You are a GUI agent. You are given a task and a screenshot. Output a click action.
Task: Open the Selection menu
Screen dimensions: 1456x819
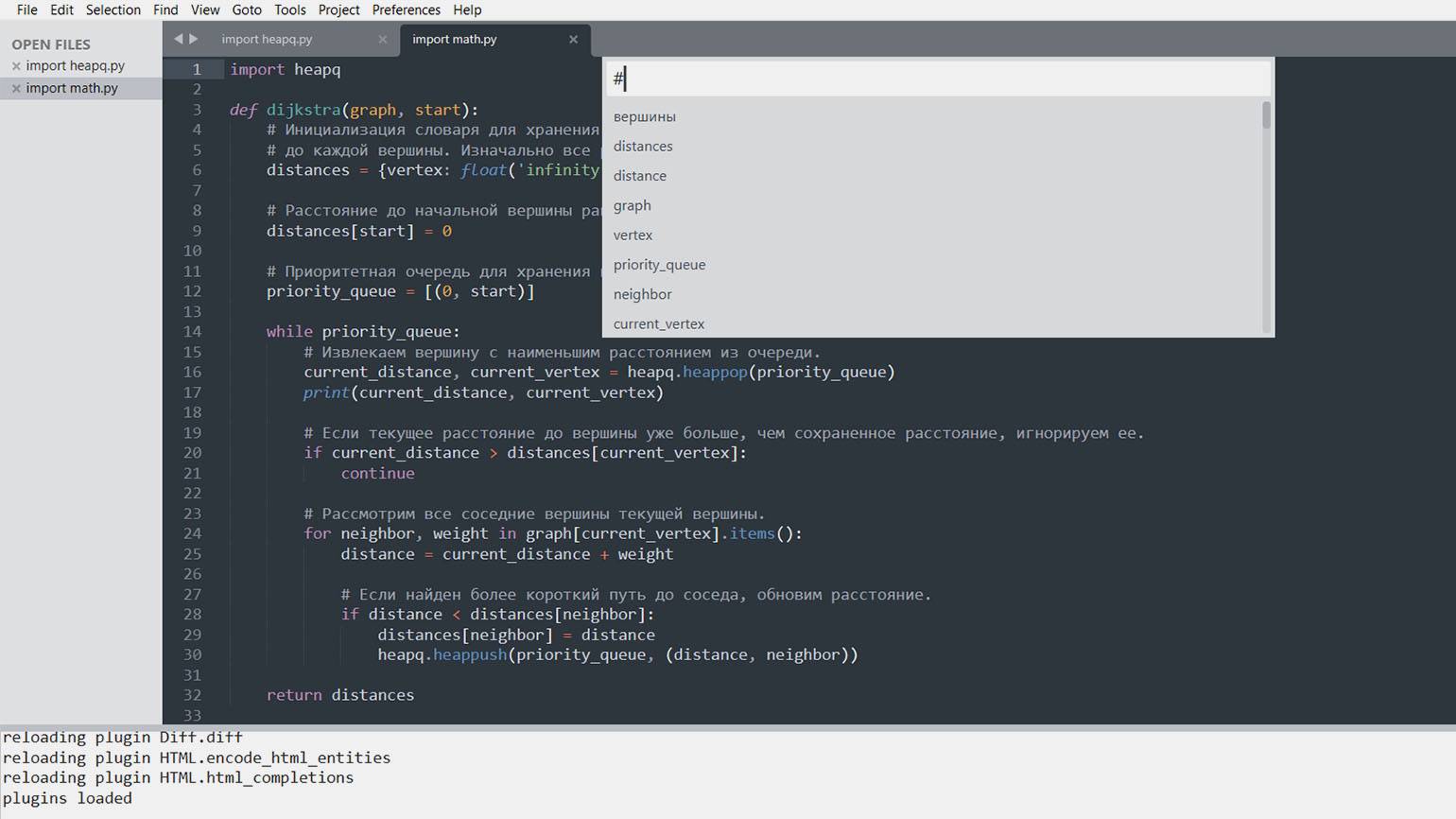(113, 9)
